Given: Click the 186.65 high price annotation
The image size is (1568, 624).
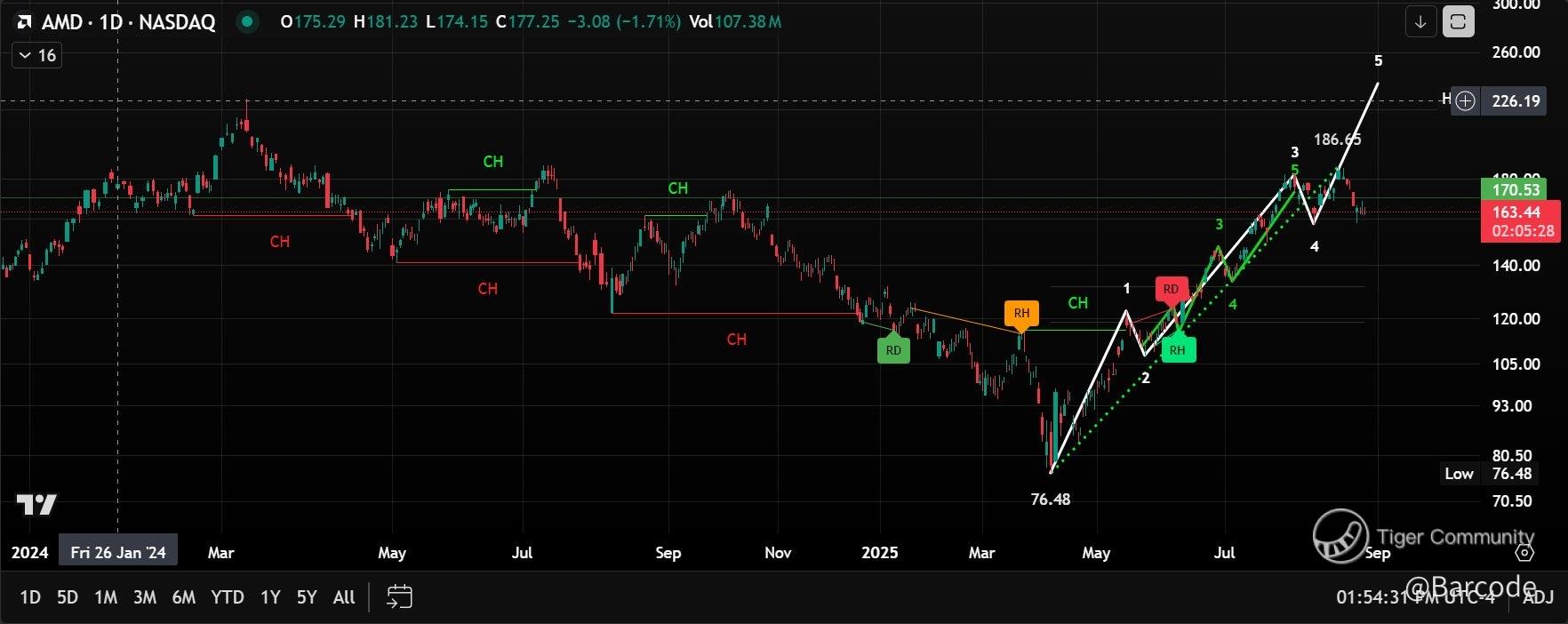Looking at the screenshot, I should [1337, 140].
